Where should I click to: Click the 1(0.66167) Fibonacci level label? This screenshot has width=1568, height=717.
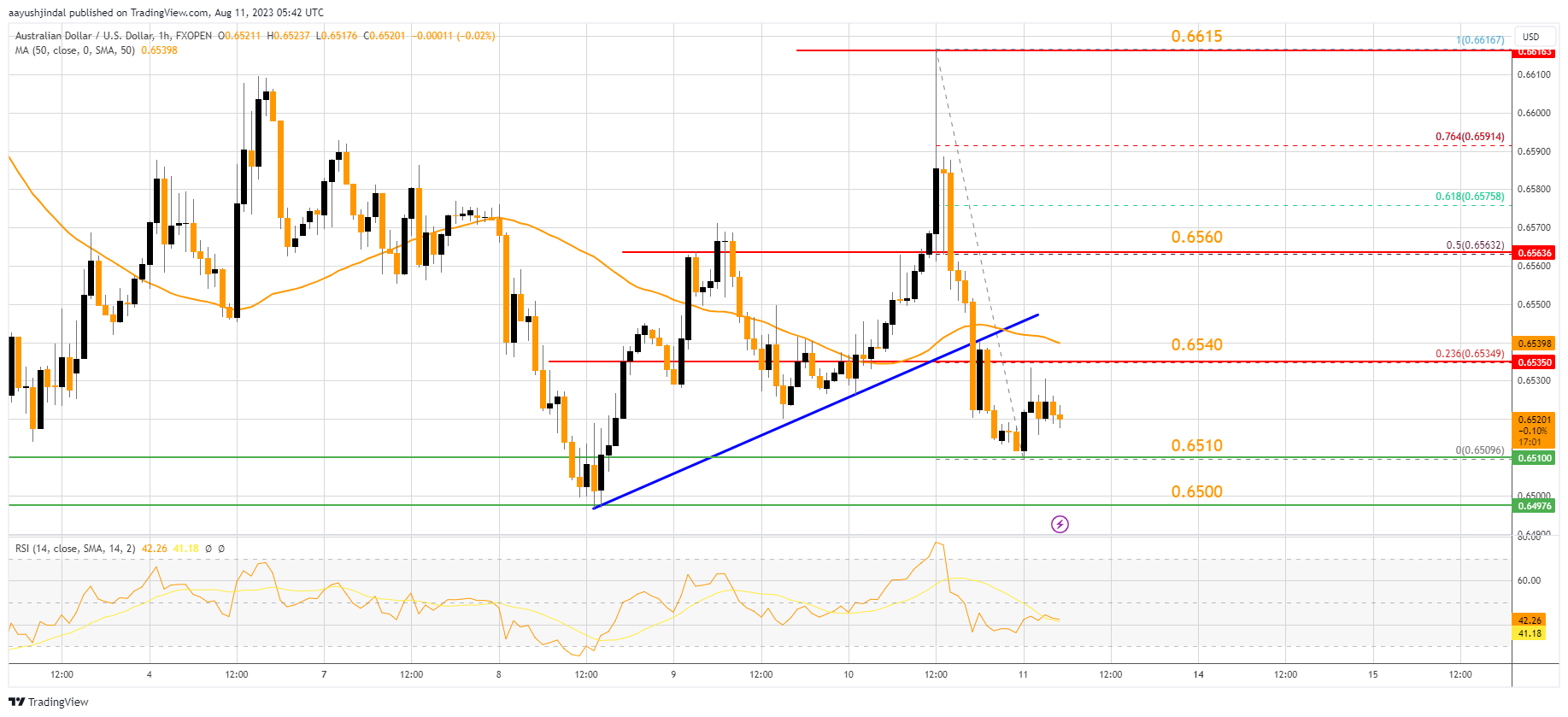click(1480, 40)
